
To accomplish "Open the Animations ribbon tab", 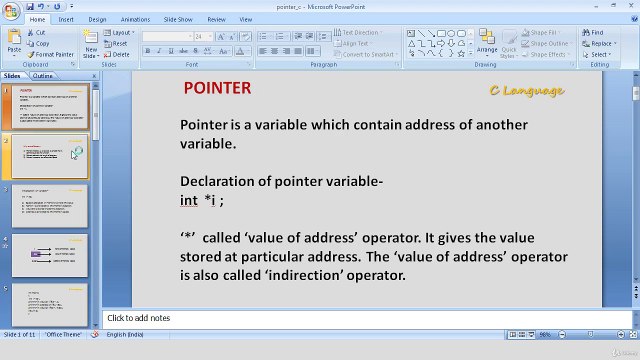I will click(135, 19).
